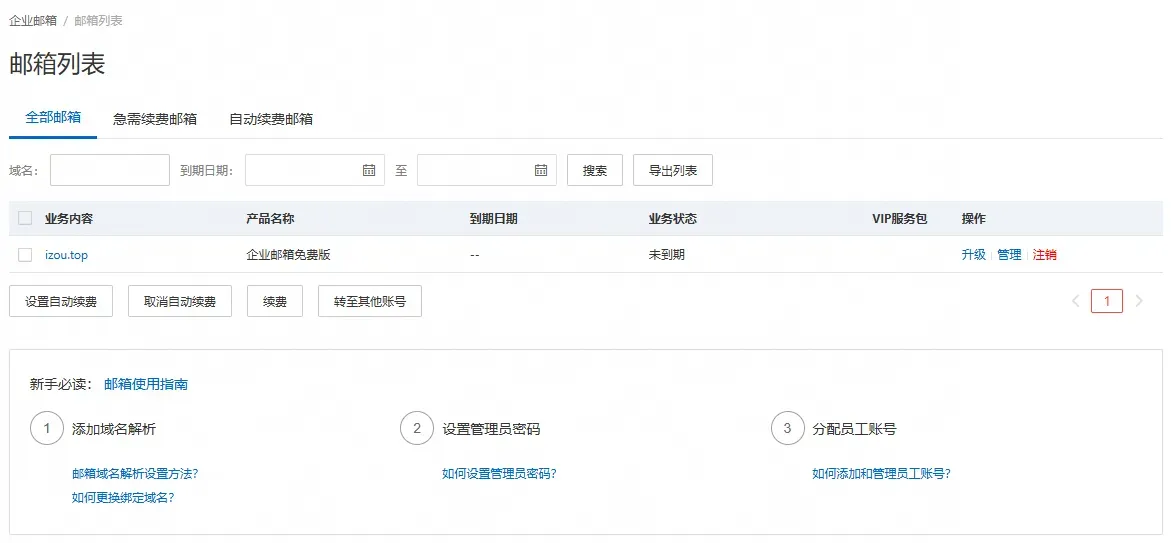The image size is (1171, 543).
Task: Open calendar icon in start expiry date field
Action: (x=369, y=170)
